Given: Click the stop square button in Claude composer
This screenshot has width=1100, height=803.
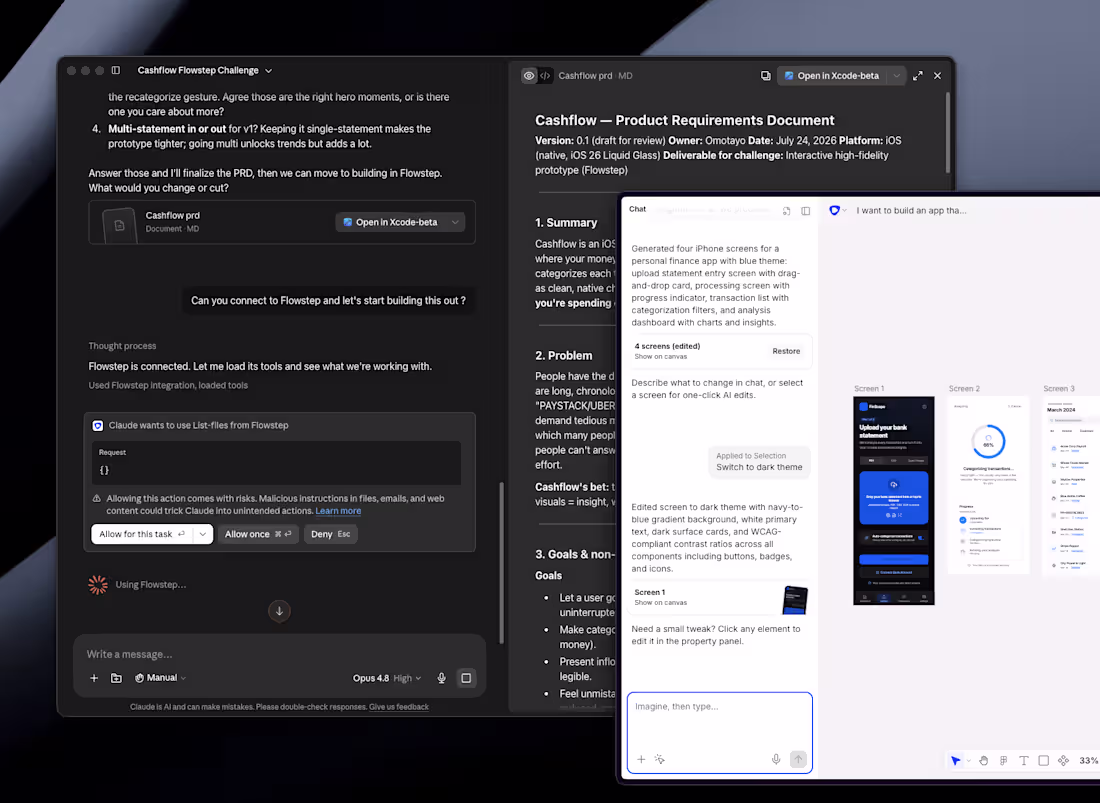Looking at the screenshot, I should 466,678.
